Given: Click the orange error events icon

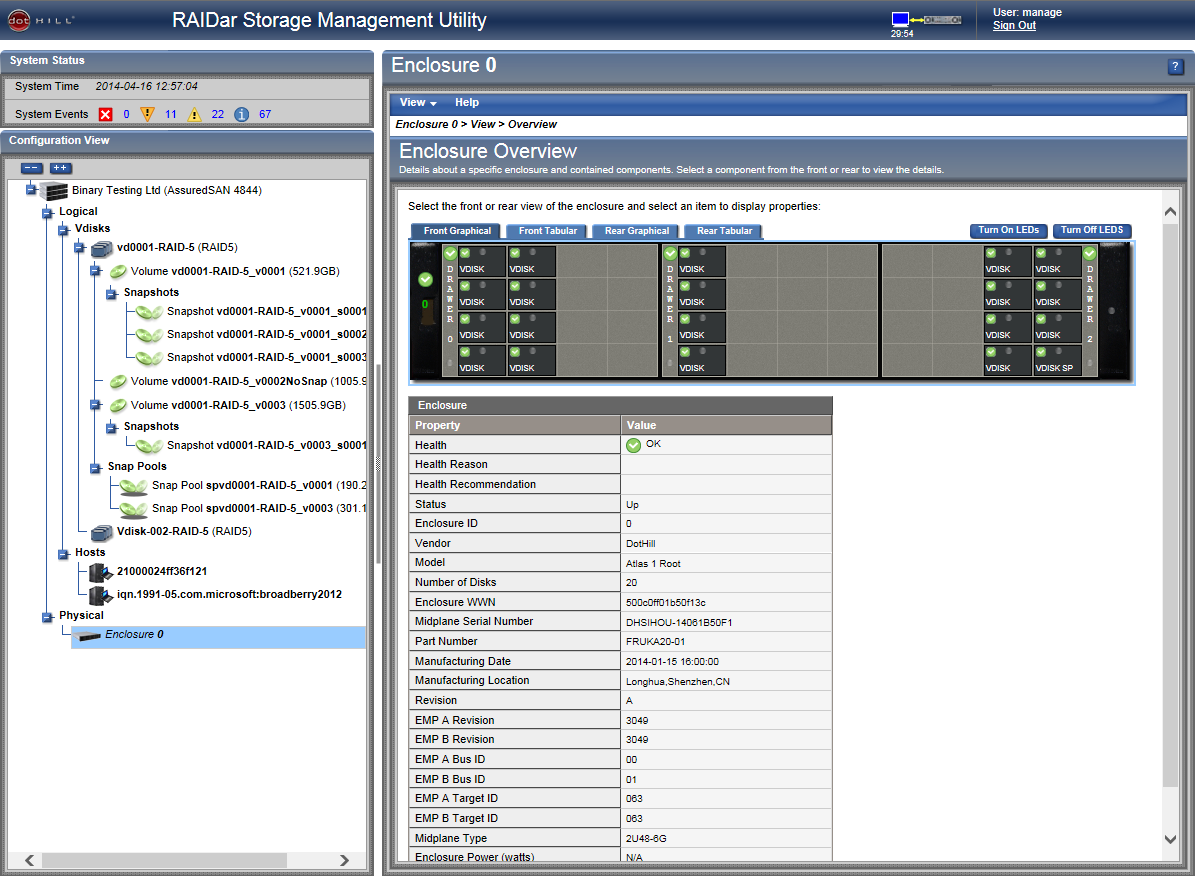Looking at the screenshot, I should 148,114.
